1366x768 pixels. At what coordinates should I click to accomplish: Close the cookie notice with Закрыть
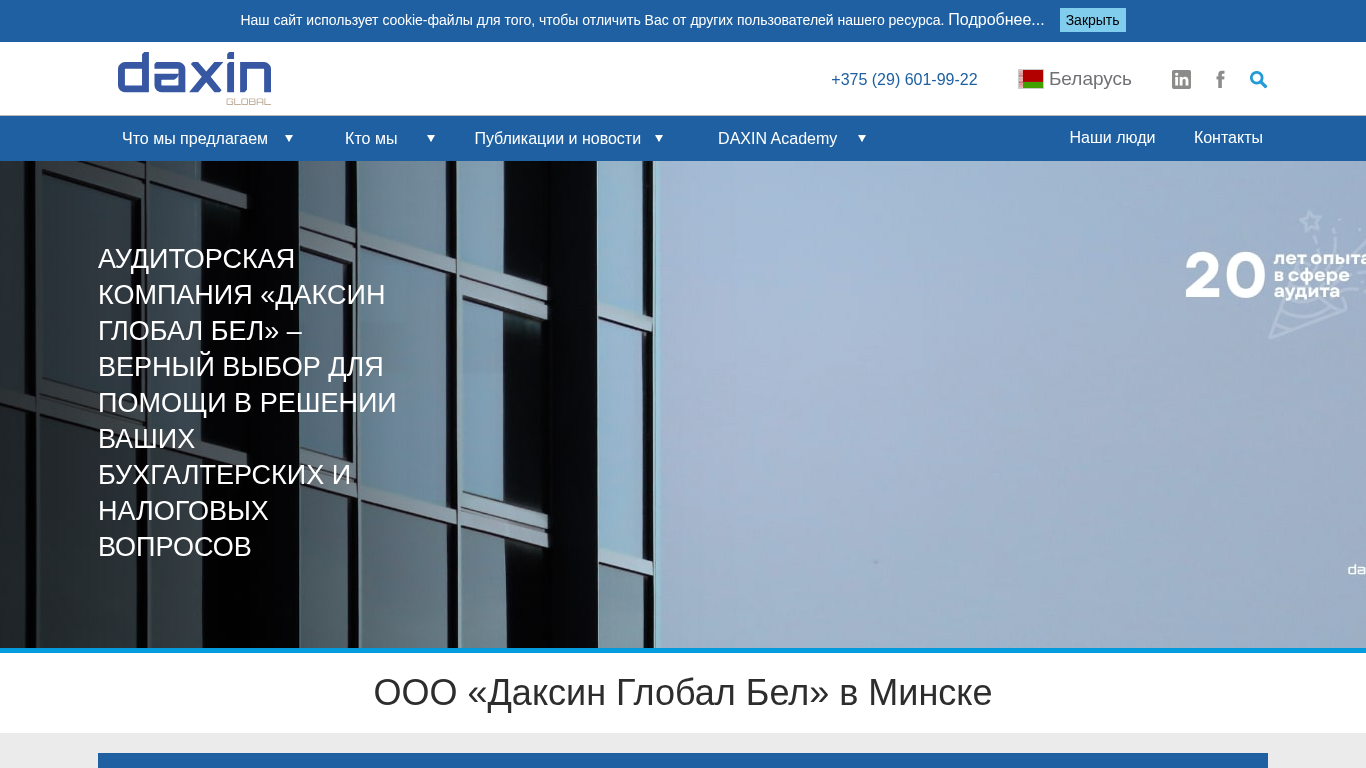pos(1093,20)
